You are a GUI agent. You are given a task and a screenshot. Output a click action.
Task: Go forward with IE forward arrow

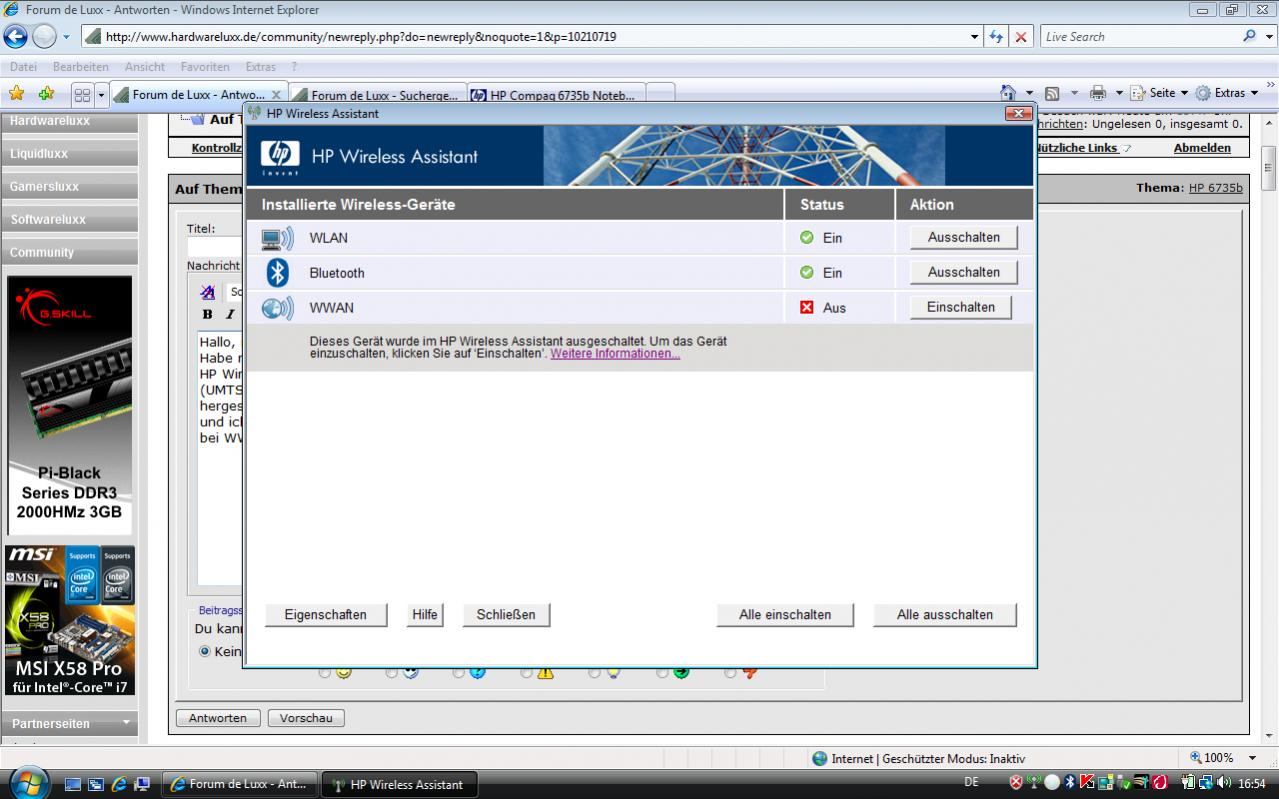(44, 37)
